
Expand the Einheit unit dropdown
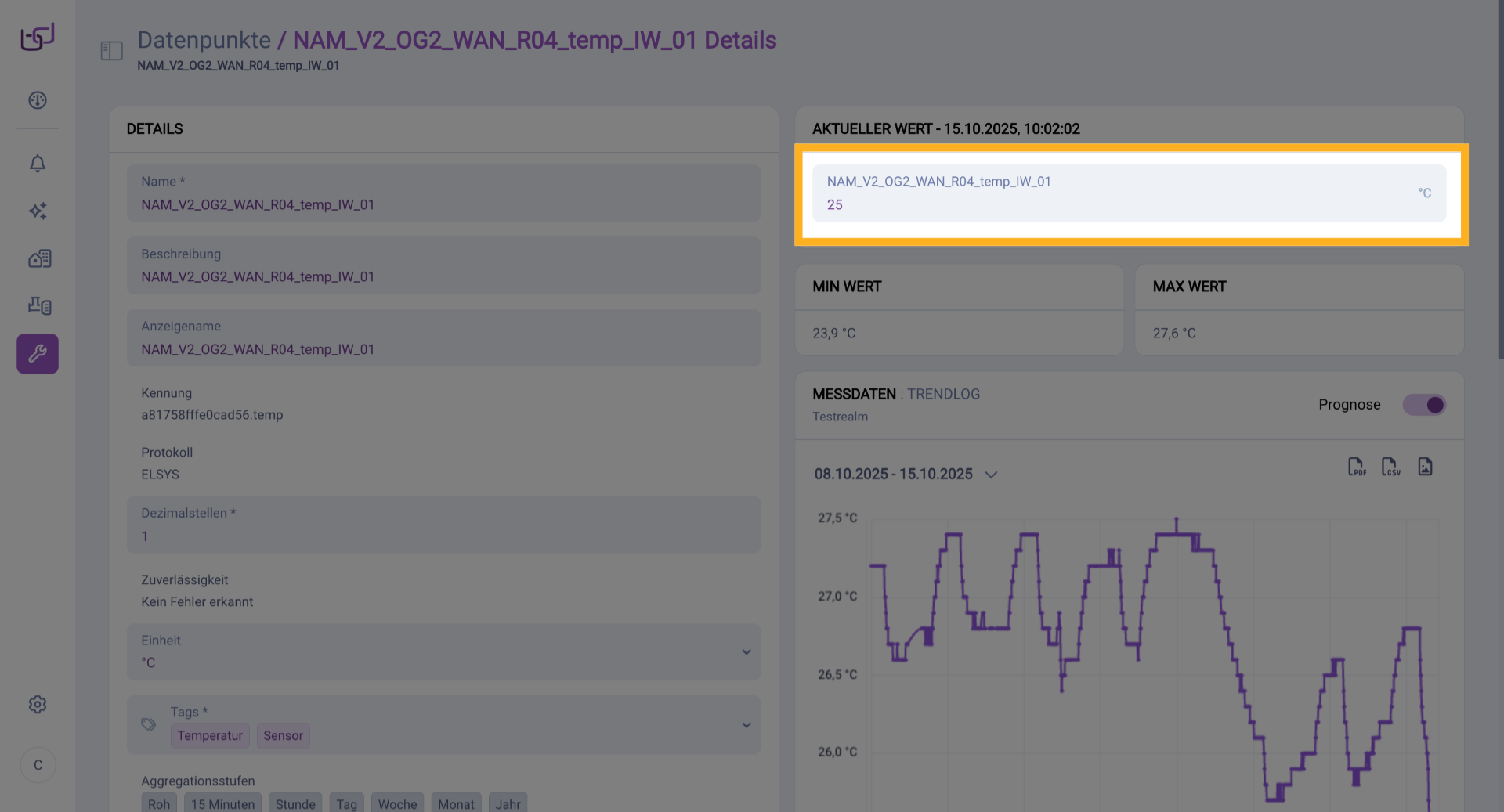tap(746, 651)
